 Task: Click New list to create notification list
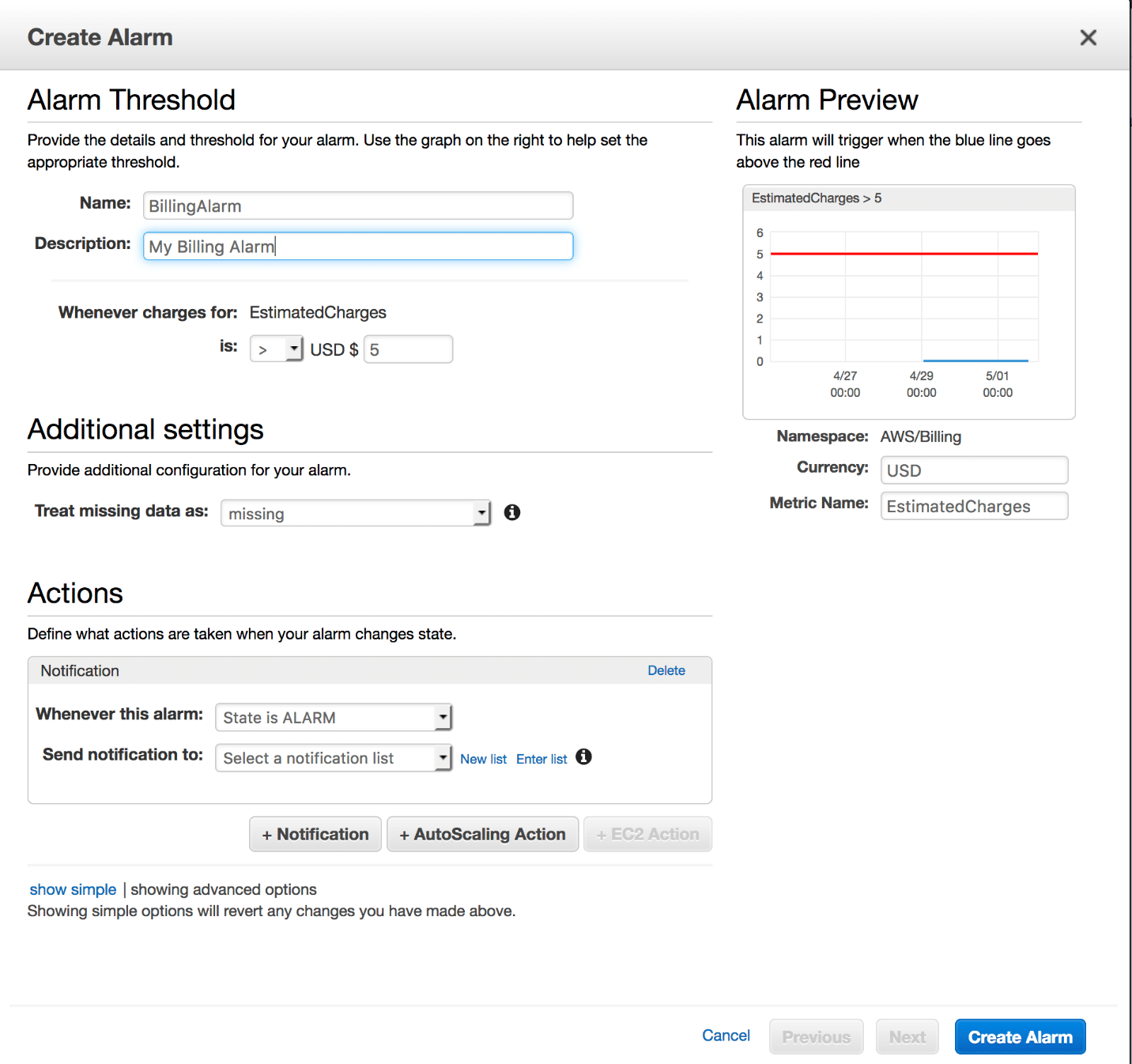tap(483, 758)
